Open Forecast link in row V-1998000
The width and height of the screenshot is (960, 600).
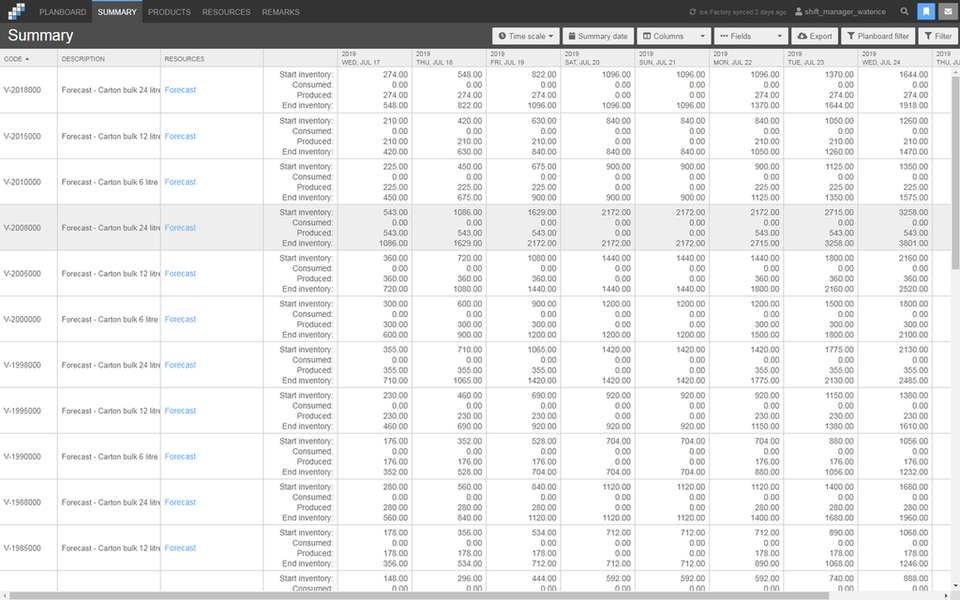180,365
